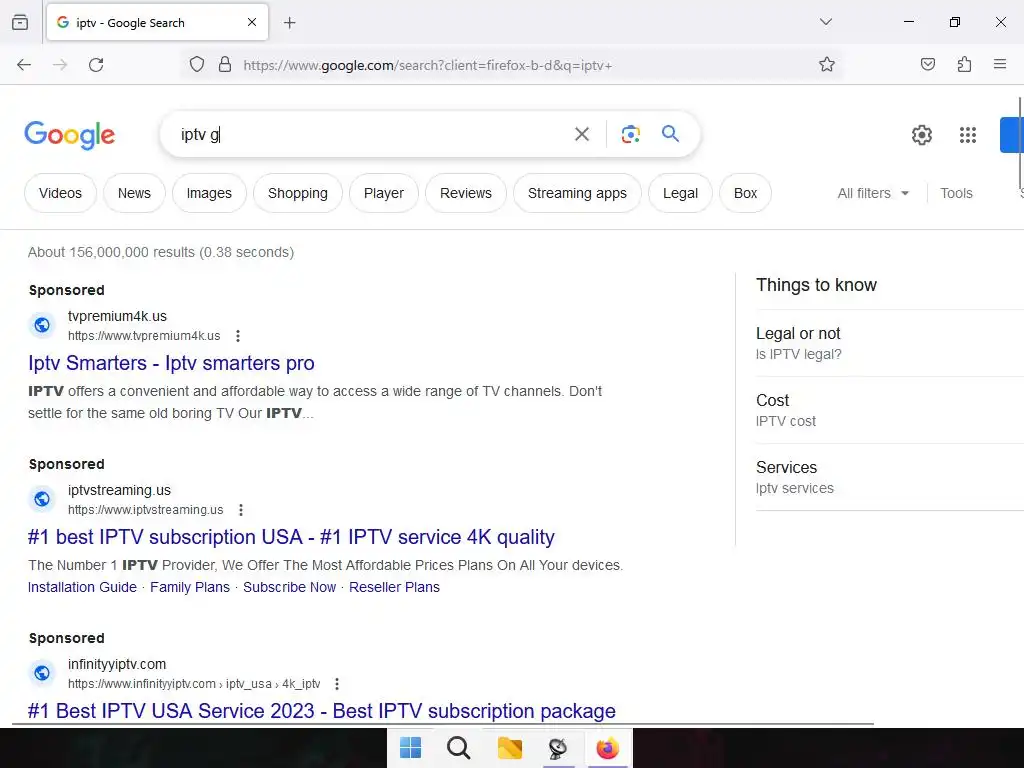1024x768 pixels.
Task: Click iptvstreaming.us globe favicon
Action: point(42,499)
